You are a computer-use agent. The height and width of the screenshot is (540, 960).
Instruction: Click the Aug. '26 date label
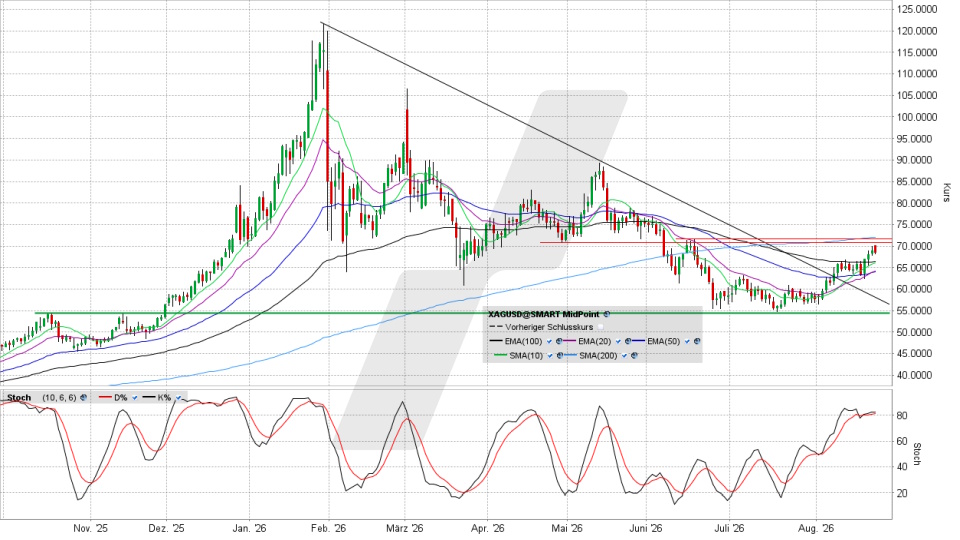pos(816,528)
